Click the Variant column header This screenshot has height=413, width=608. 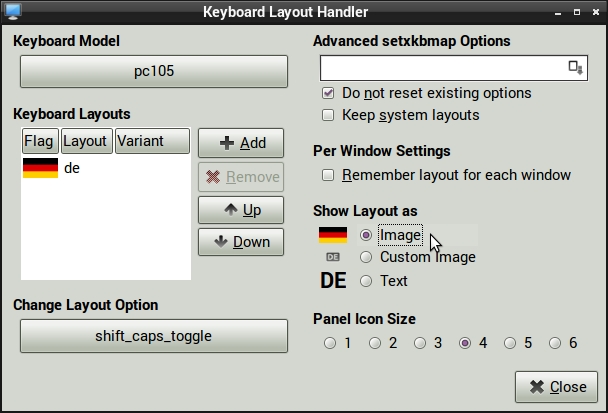click(151, 141)
